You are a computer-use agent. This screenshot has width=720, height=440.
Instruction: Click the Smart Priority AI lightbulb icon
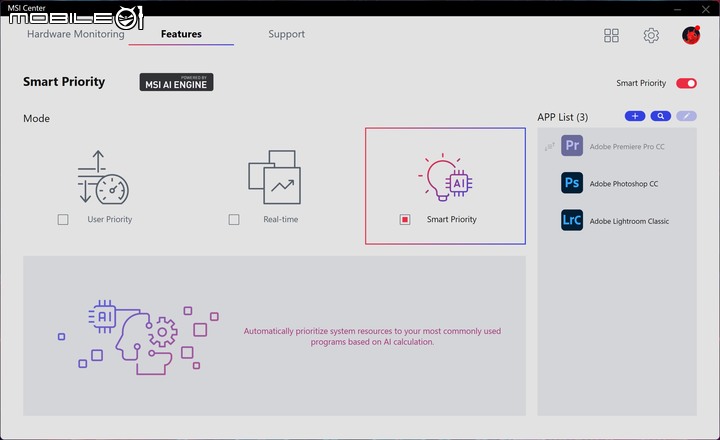click(x=445, y=177)
